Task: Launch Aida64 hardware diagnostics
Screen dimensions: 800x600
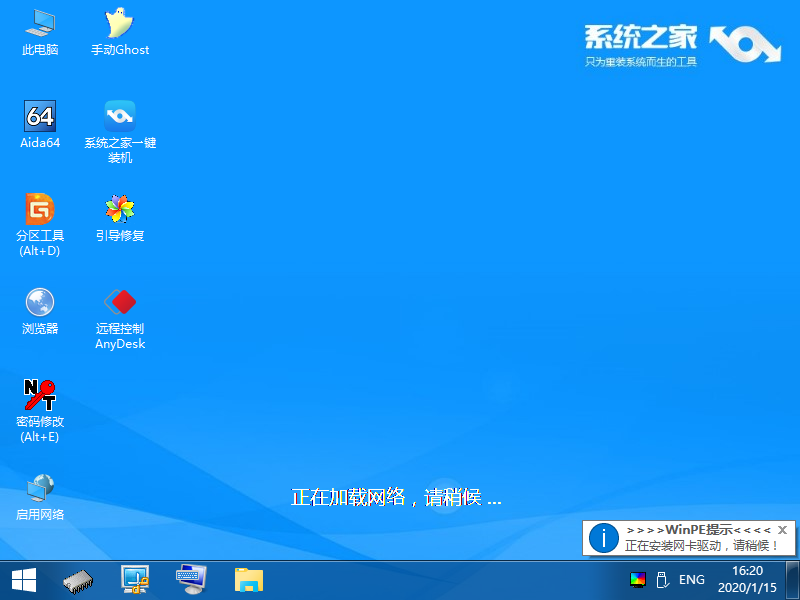Action: tap(39, 117)
